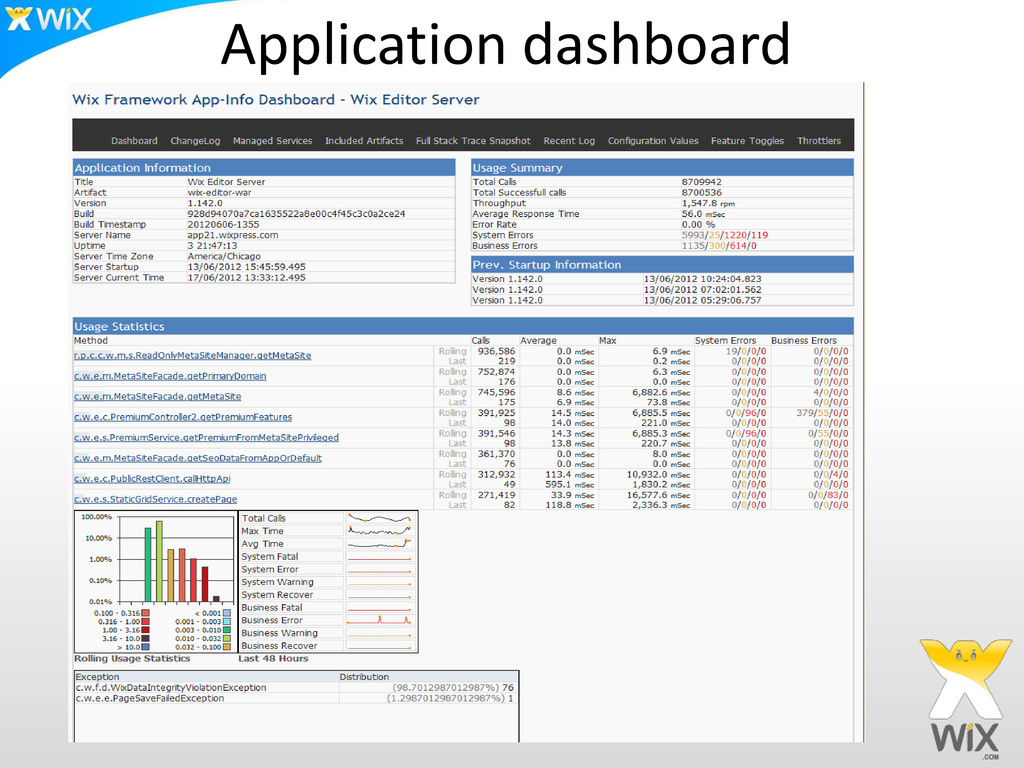This screenshot has height=768, width=1024.
Task: Select server name app21.wixpress.com
Action: coord(232,235)
